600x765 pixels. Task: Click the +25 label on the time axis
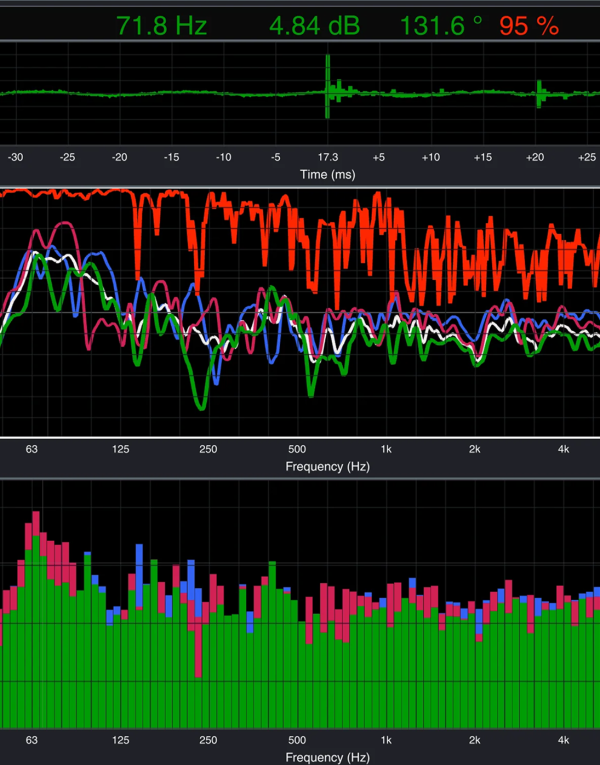587,157
